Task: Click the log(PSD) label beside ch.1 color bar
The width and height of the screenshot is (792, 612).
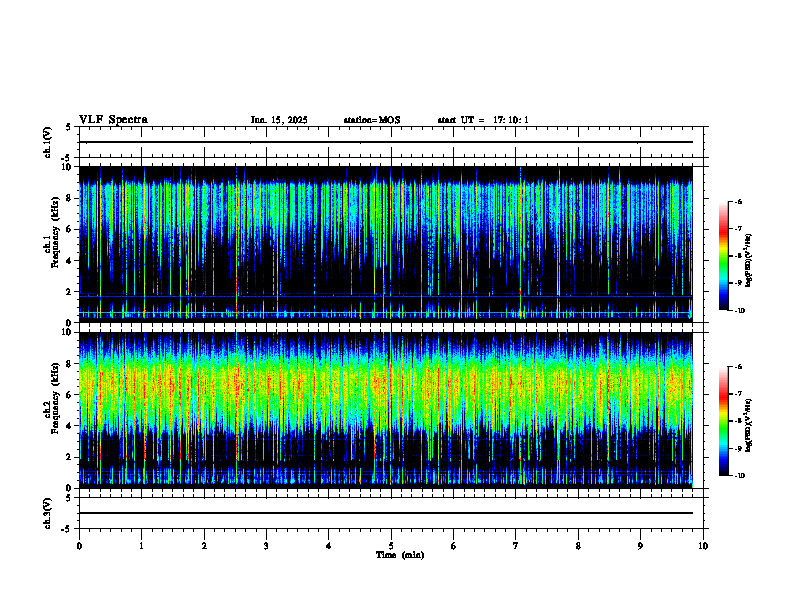Action: pos(749,261)
